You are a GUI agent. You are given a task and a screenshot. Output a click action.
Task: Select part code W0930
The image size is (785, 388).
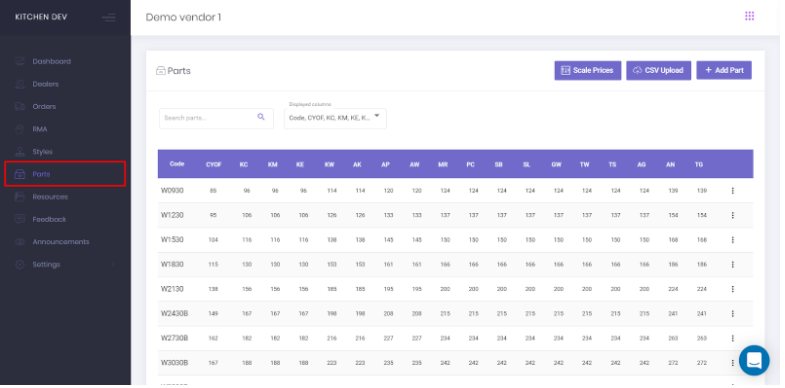click(x=172, y=191)
